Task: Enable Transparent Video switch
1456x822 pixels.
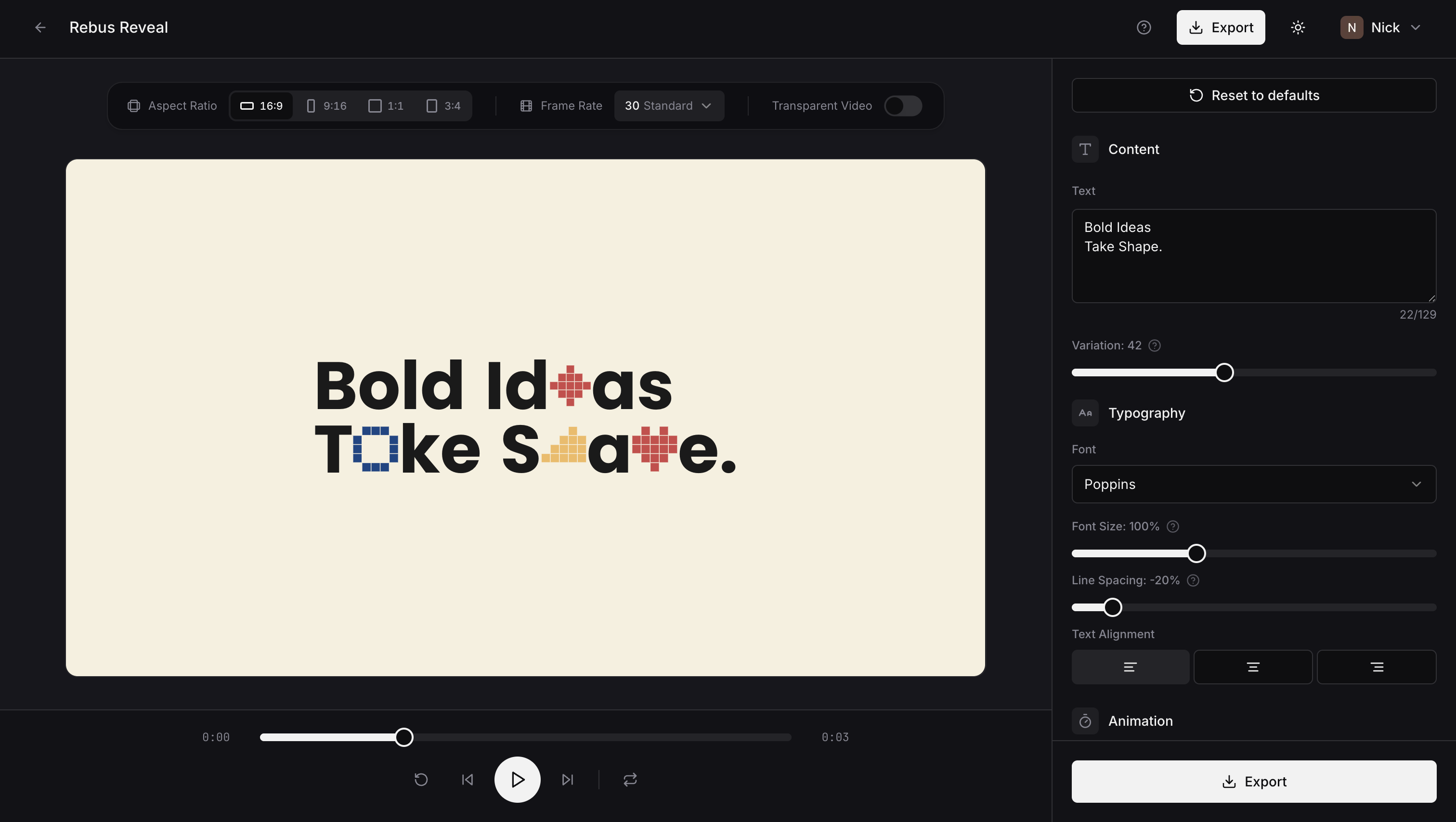Action: pos(903,106)
